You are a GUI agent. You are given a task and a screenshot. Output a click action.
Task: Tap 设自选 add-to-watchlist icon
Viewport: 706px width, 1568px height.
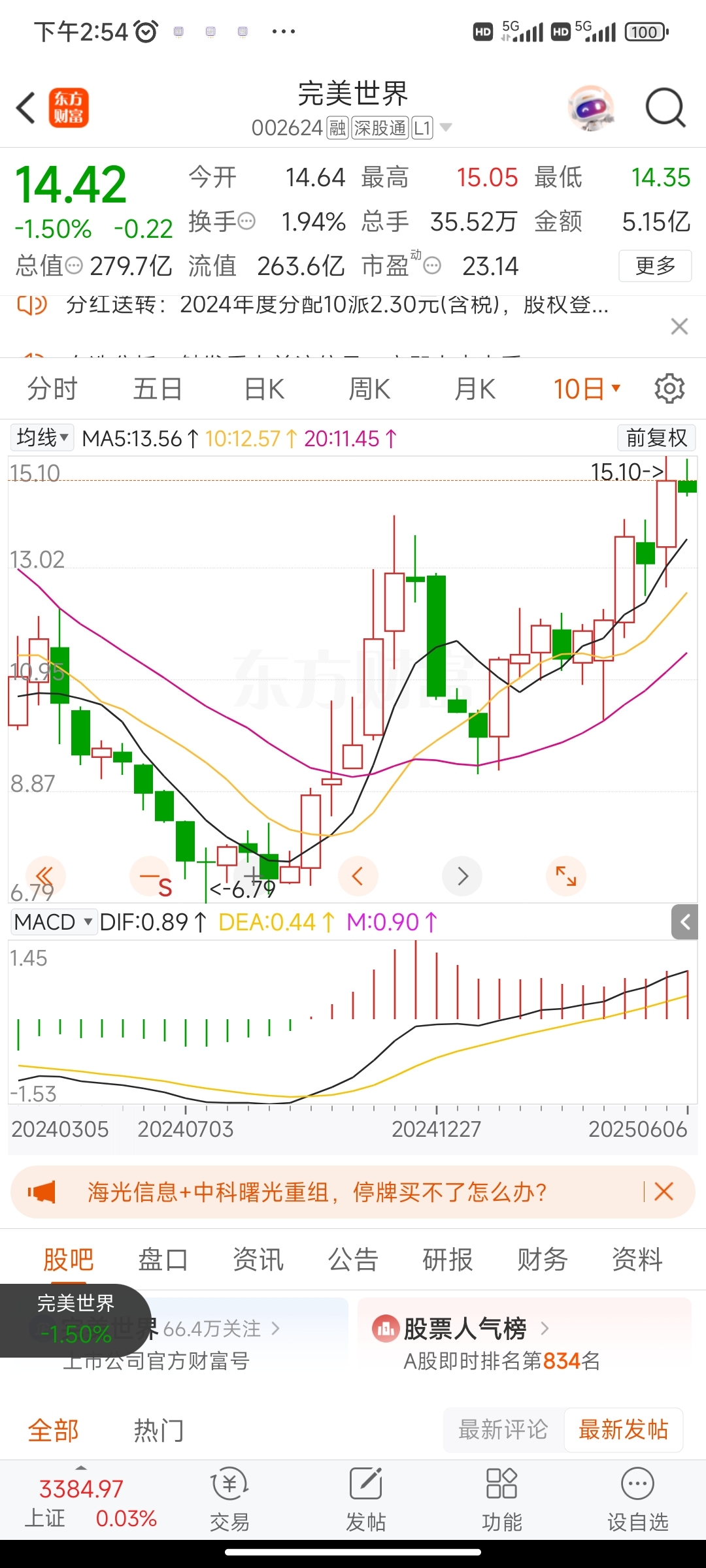point(637,1499)
